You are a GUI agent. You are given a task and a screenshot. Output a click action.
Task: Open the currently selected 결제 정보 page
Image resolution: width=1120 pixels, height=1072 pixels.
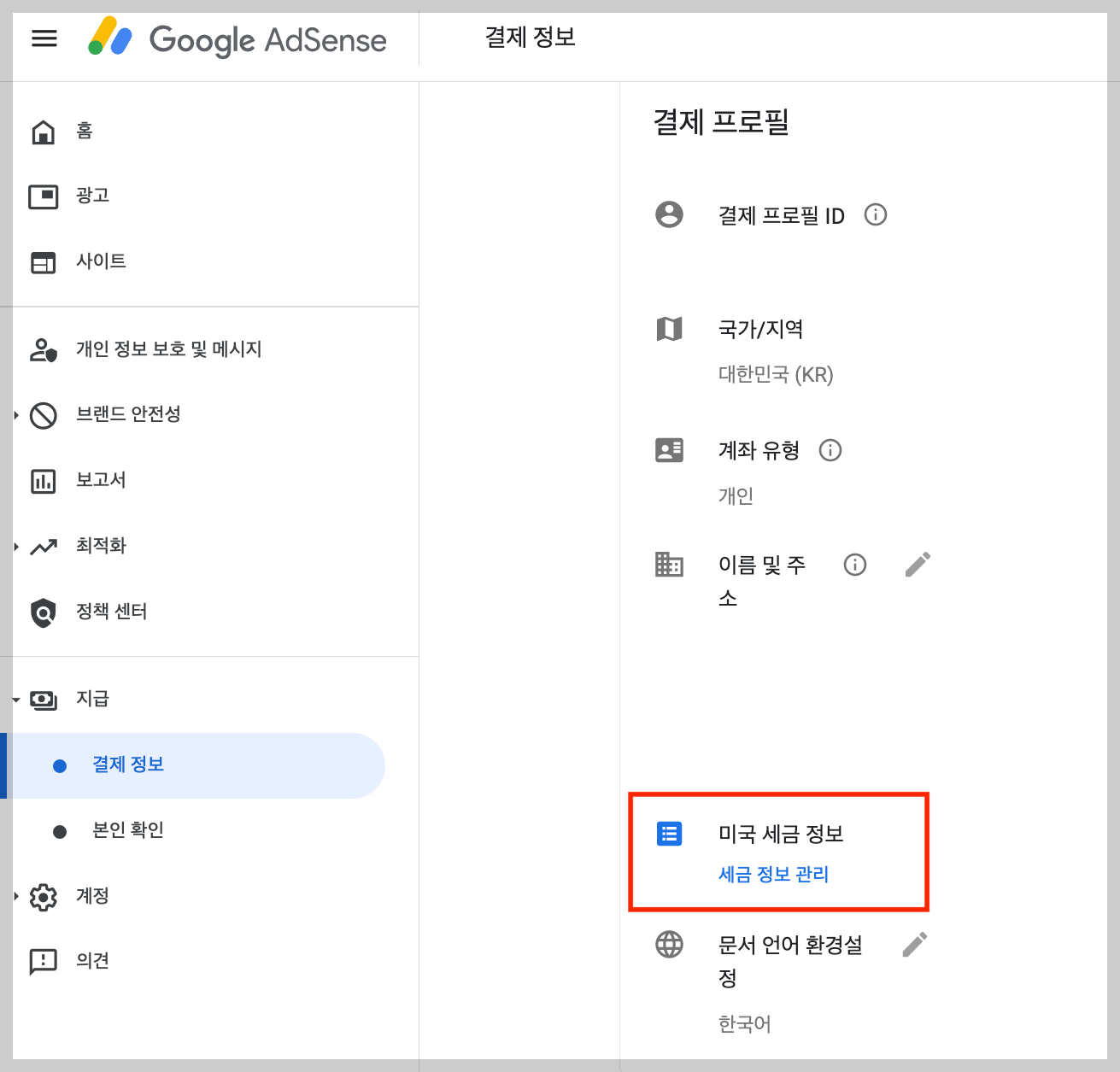(x=127, y=764)
